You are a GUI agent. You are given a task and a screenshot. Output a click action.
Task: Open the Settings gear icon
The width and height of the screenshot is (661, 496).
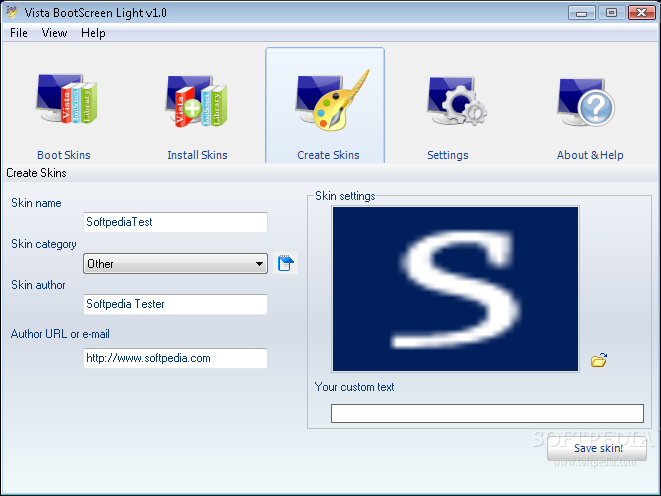(457, 101)
